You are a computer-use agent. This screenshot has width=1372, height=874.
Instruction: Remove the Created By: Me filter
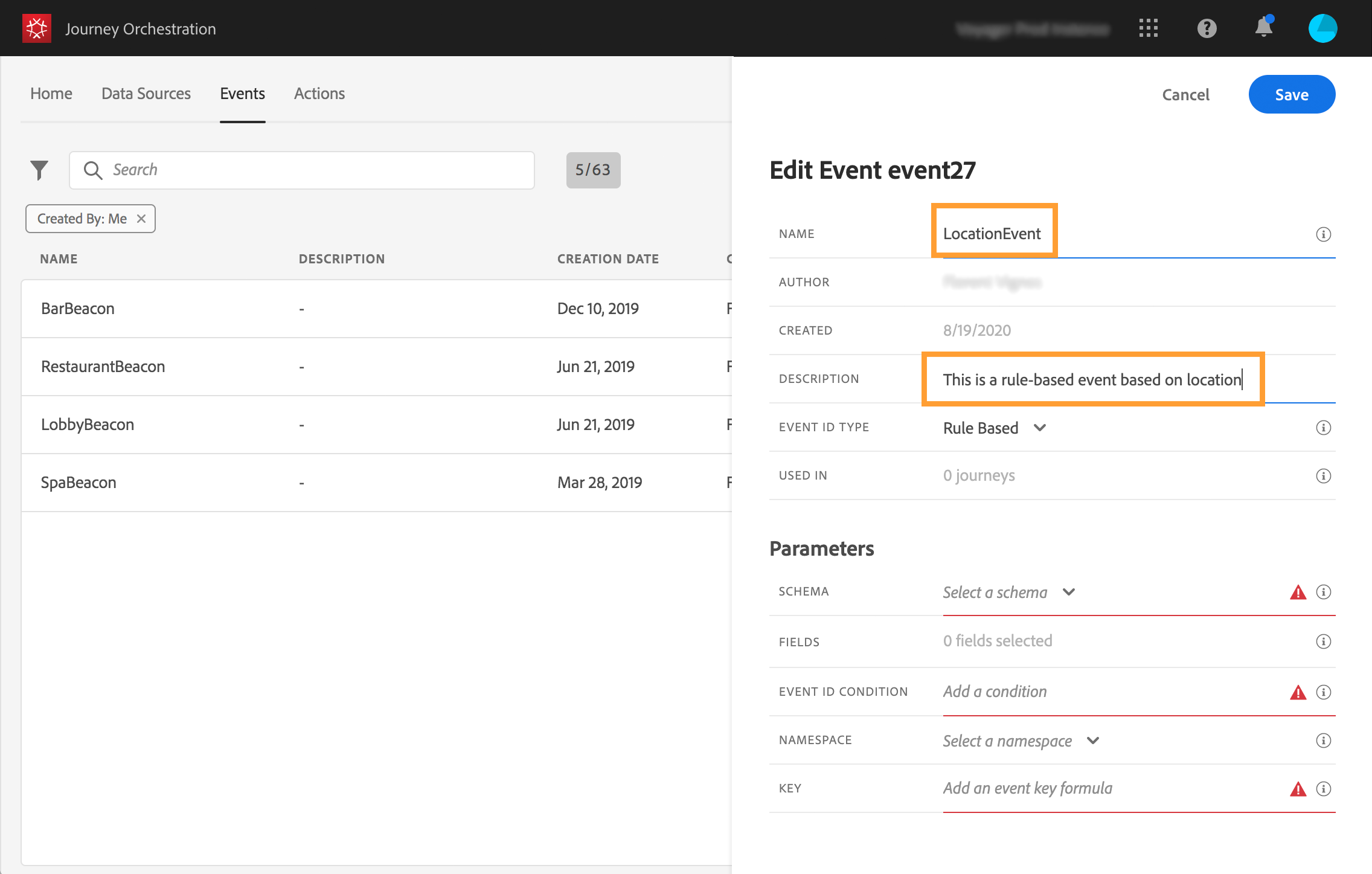click(141, 219)
